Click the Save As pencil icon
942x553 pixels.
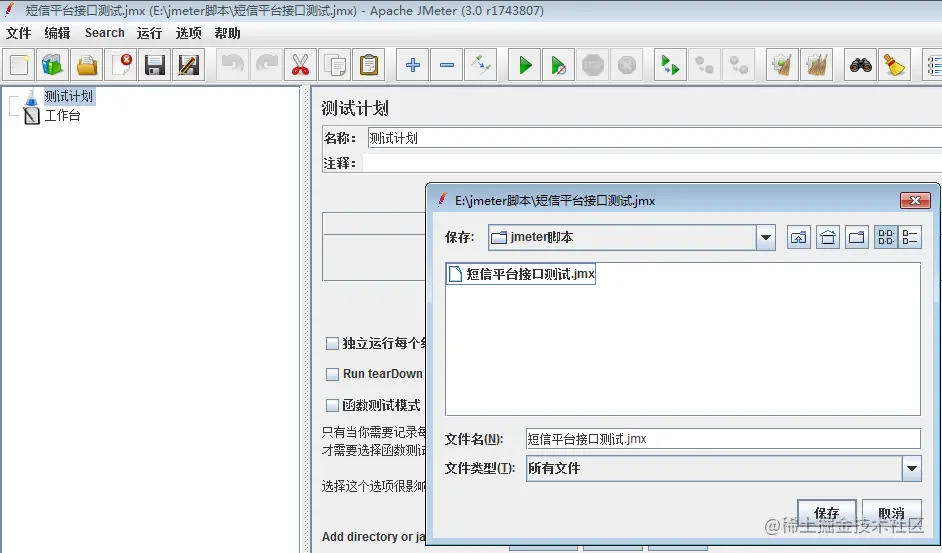click(x=189, y=64)
